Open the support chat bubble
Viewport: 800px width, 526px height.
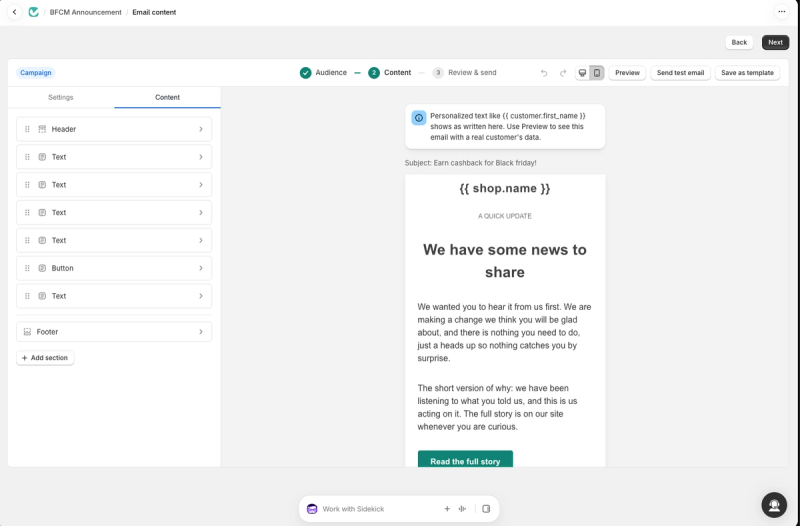pos(774,505)
